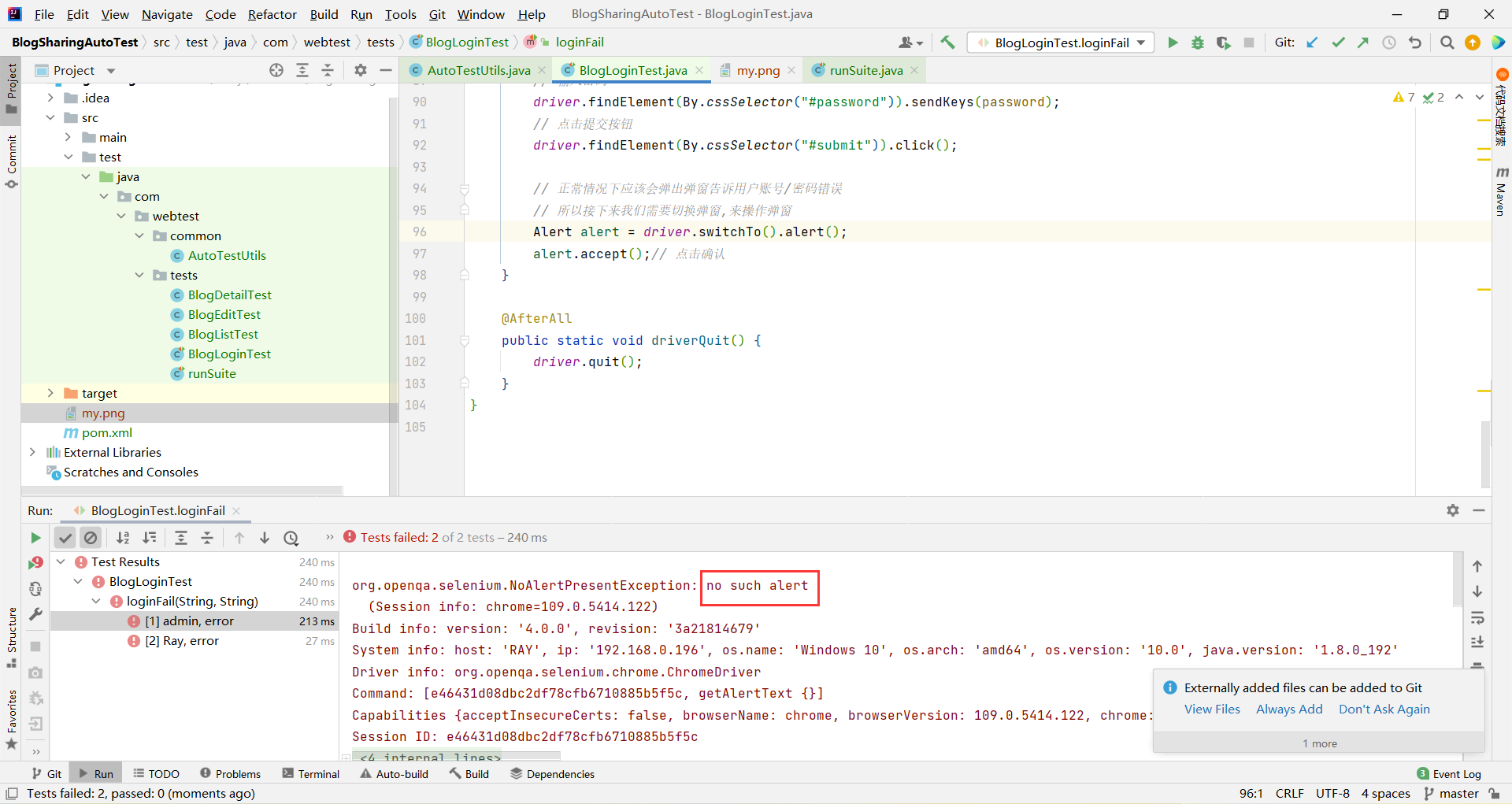Expand External Libraries node
Image resolution: width=1512 pixels, height=804 pixels.
(x=32, y=452)
